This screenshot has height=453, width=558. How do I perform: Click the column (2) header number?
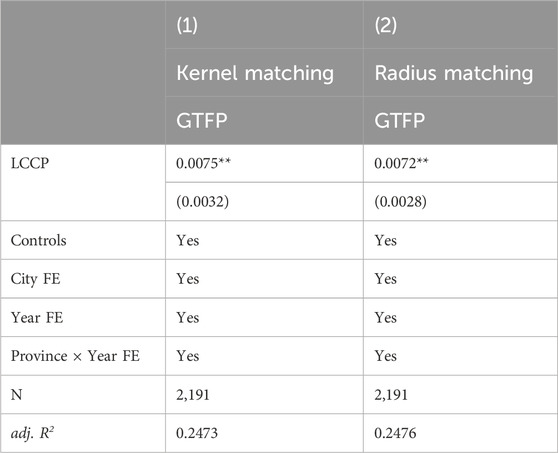(x=385, y=25)
